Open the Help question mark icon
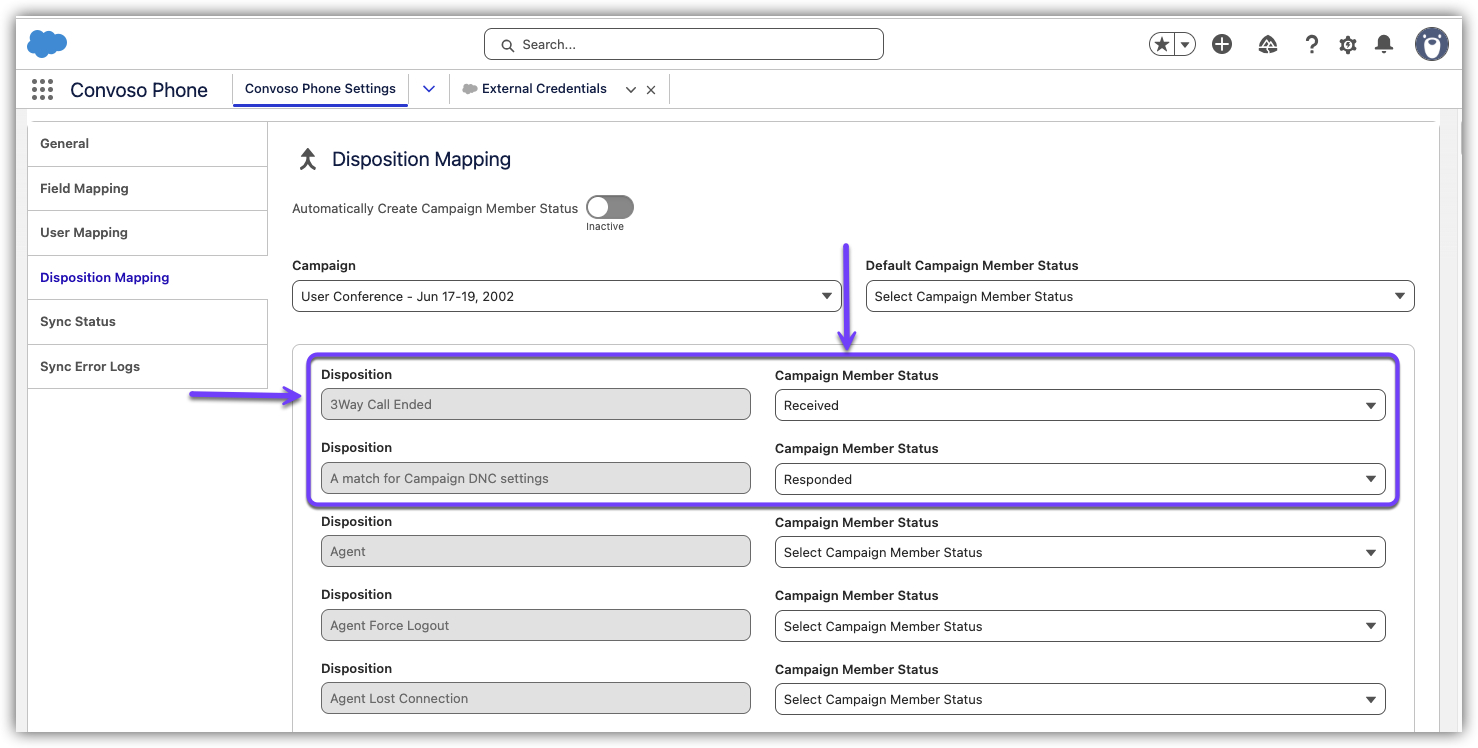 1311,44
